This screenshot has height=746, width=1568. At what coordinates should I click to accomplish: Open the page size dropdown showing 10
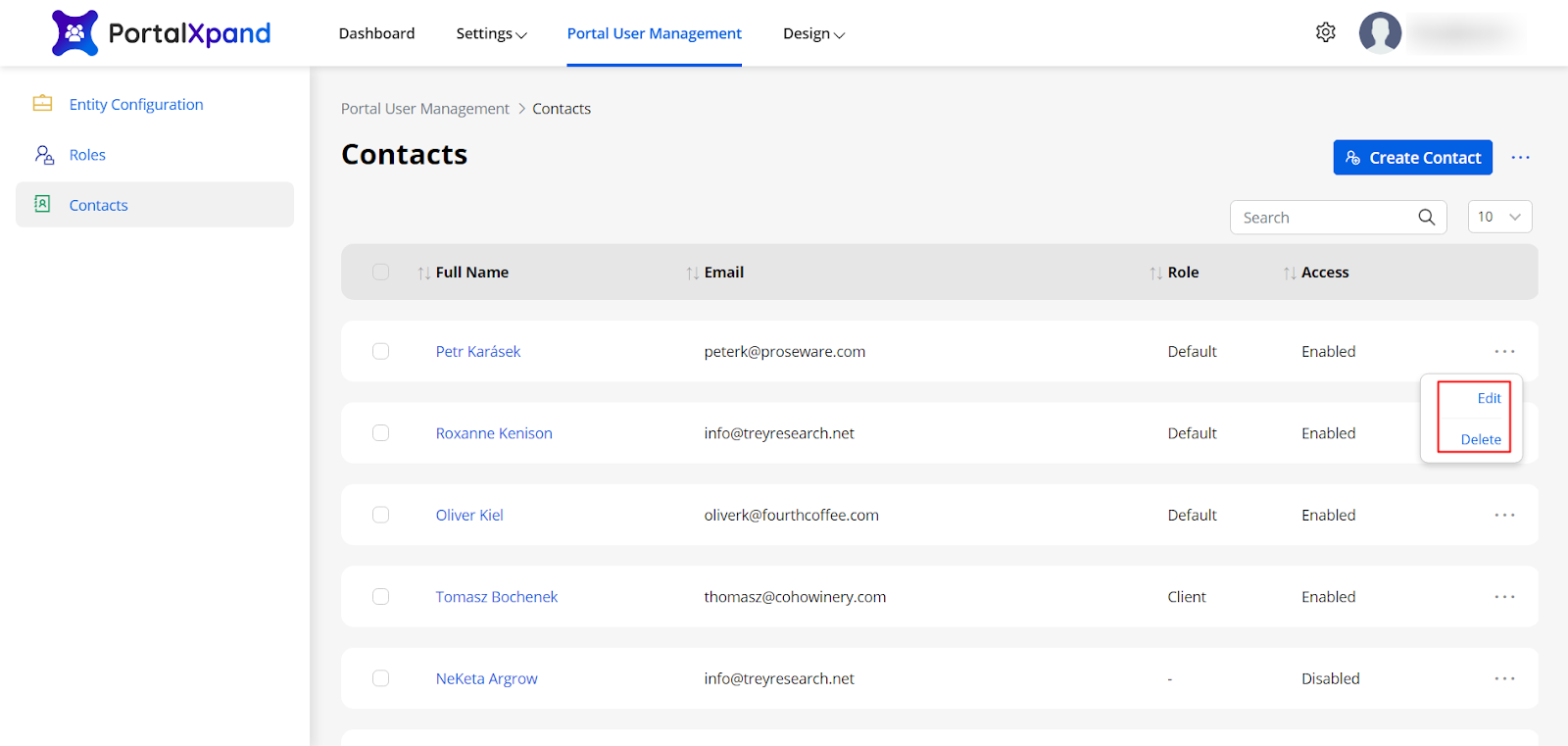coord(1499,217)
